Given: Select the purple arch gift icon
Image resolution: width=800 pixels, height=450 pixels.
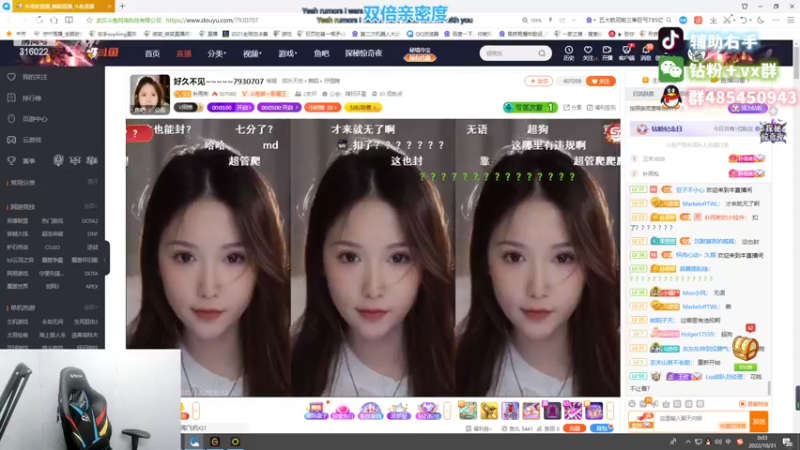Looking at the screenshot, I should 552,411.
